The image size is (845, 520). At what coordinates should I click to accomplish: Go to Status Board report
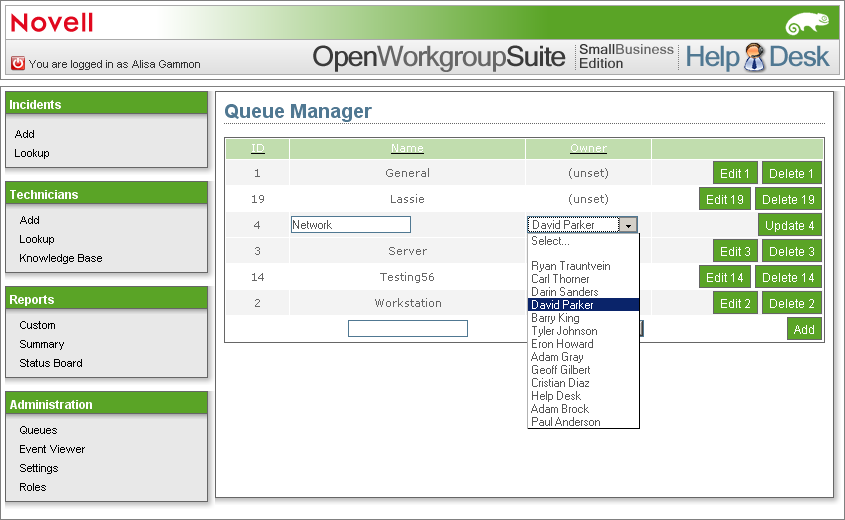(50, 363)
